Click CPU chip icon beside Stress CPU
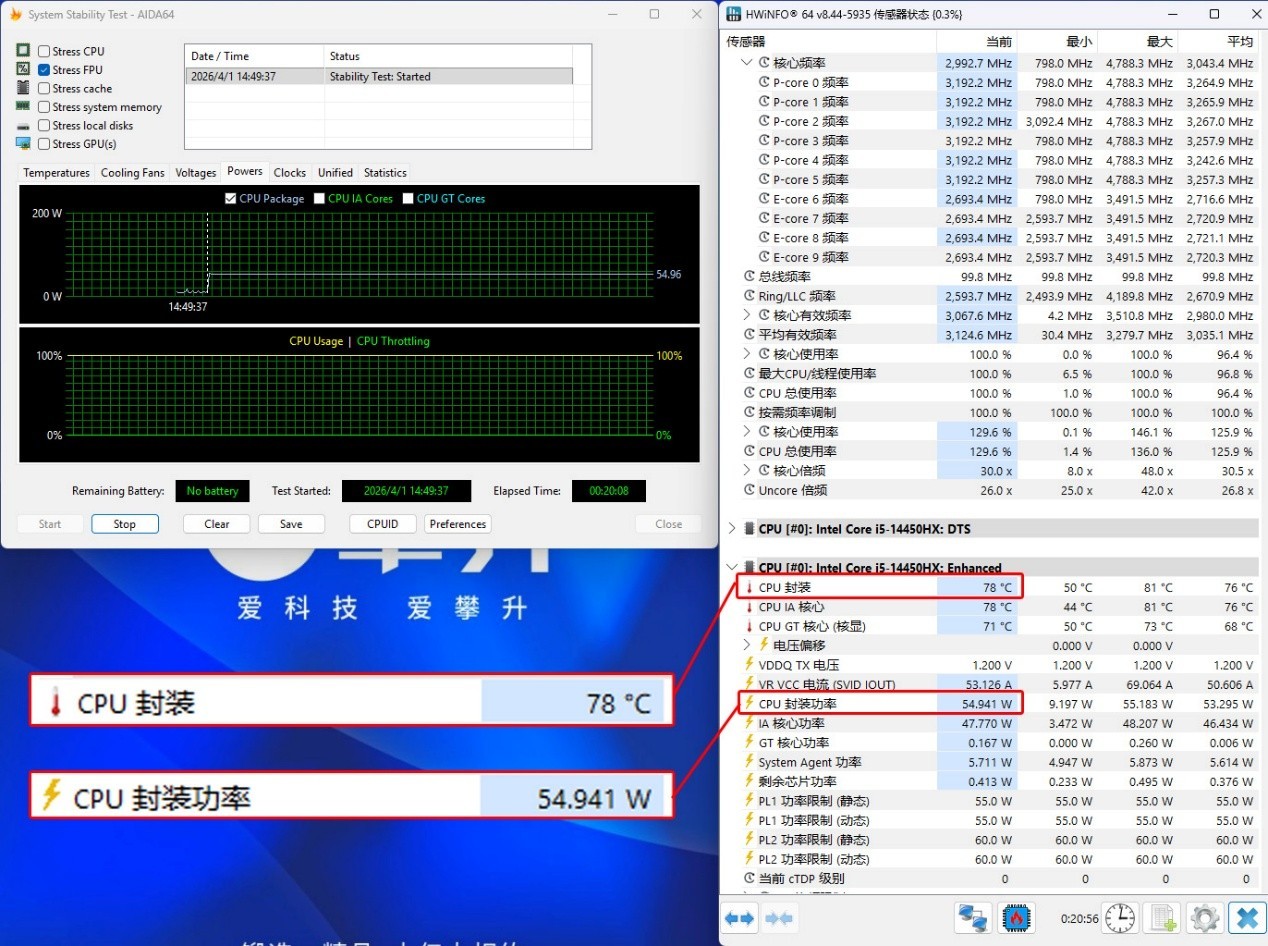 click(23, 51)
